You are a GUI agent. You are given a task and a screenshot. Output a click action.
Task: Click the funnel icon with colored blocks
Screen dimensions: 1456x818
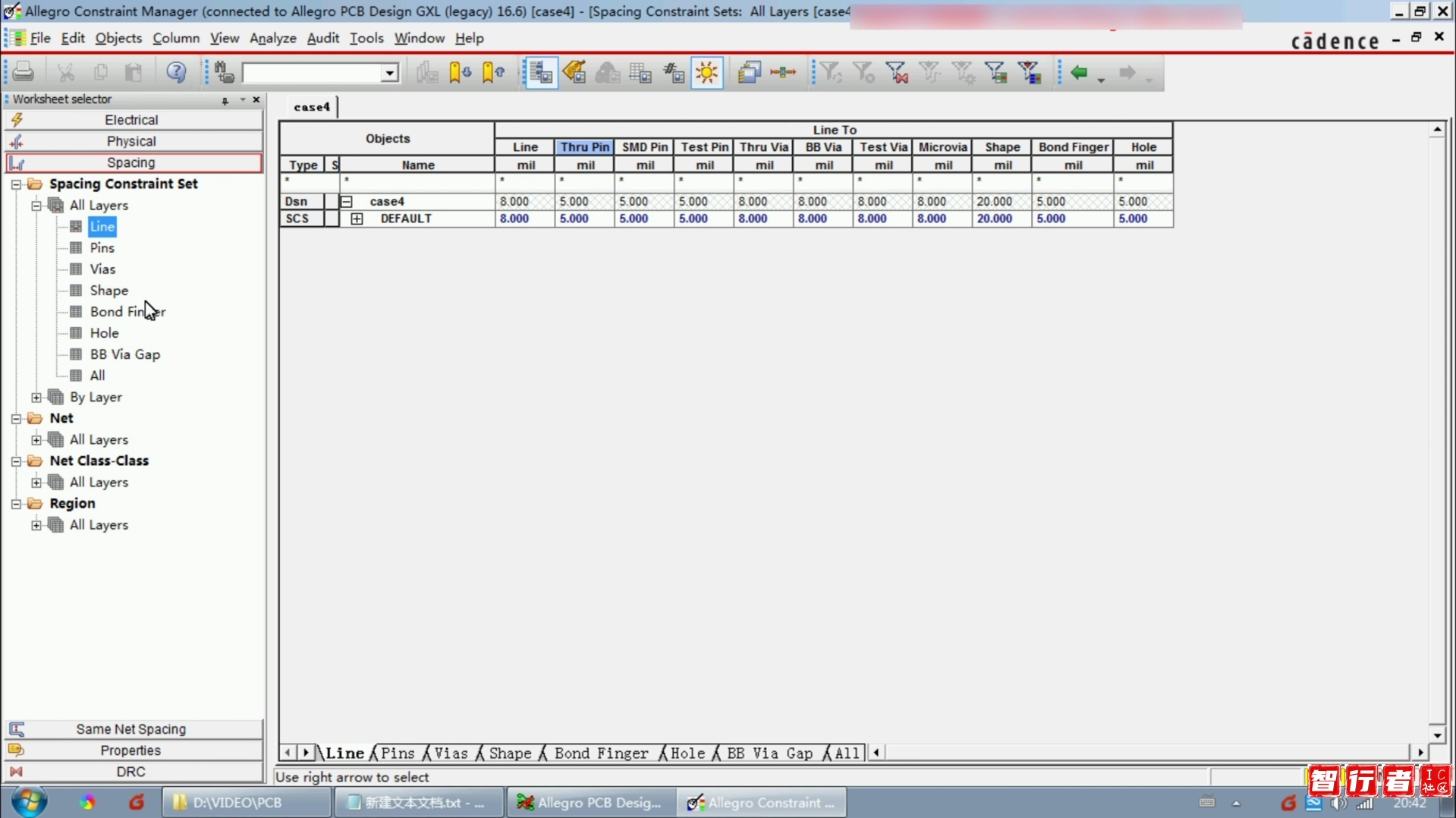click(x=1030, y=72)
